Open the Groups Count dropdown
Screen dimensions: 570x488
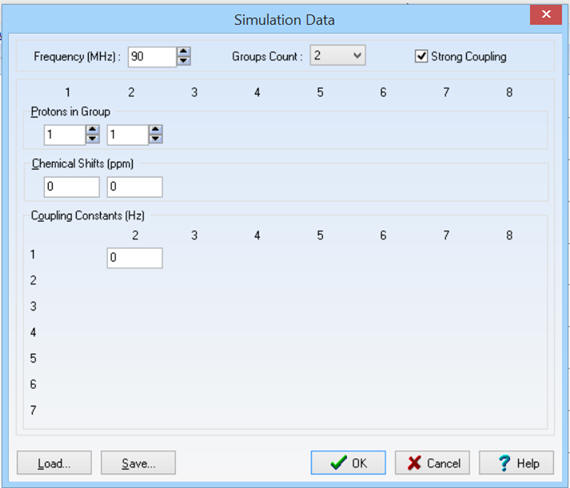[x=338, y=56]
